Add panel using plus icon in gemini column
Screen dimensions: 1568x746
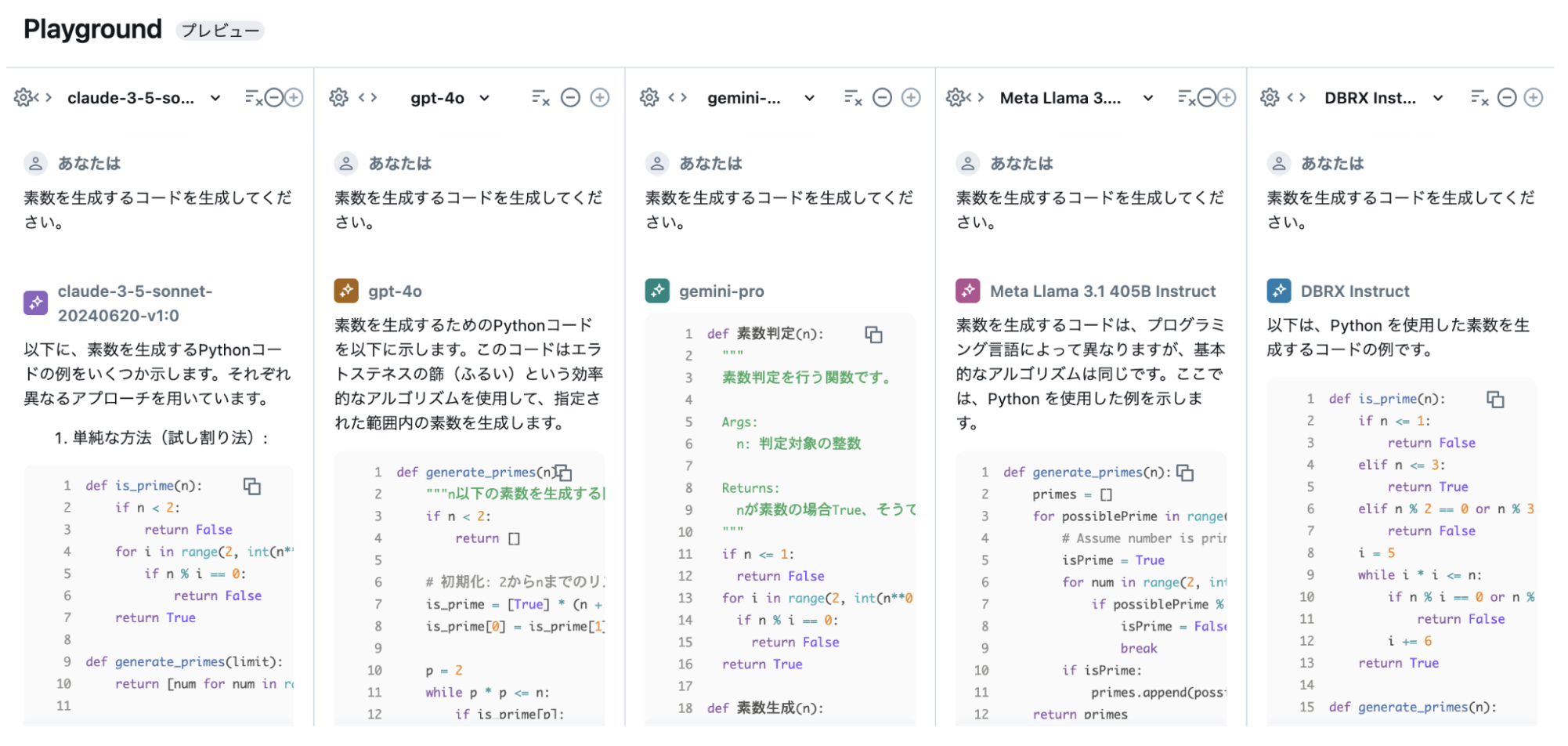tap(911, 97)
